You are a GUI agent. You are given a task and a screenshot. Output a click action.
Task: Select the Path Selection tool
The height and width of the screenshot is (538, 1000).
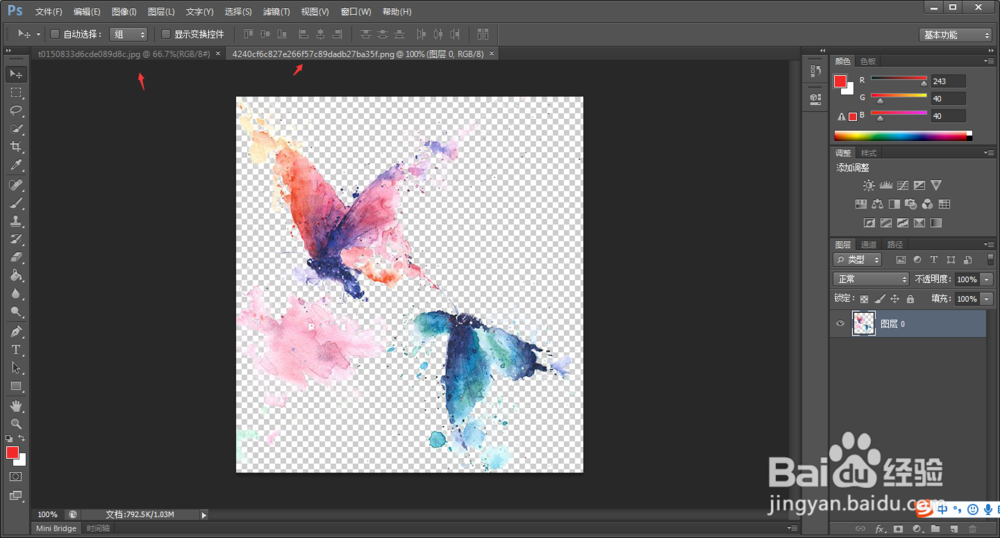(x=16, y=368)
